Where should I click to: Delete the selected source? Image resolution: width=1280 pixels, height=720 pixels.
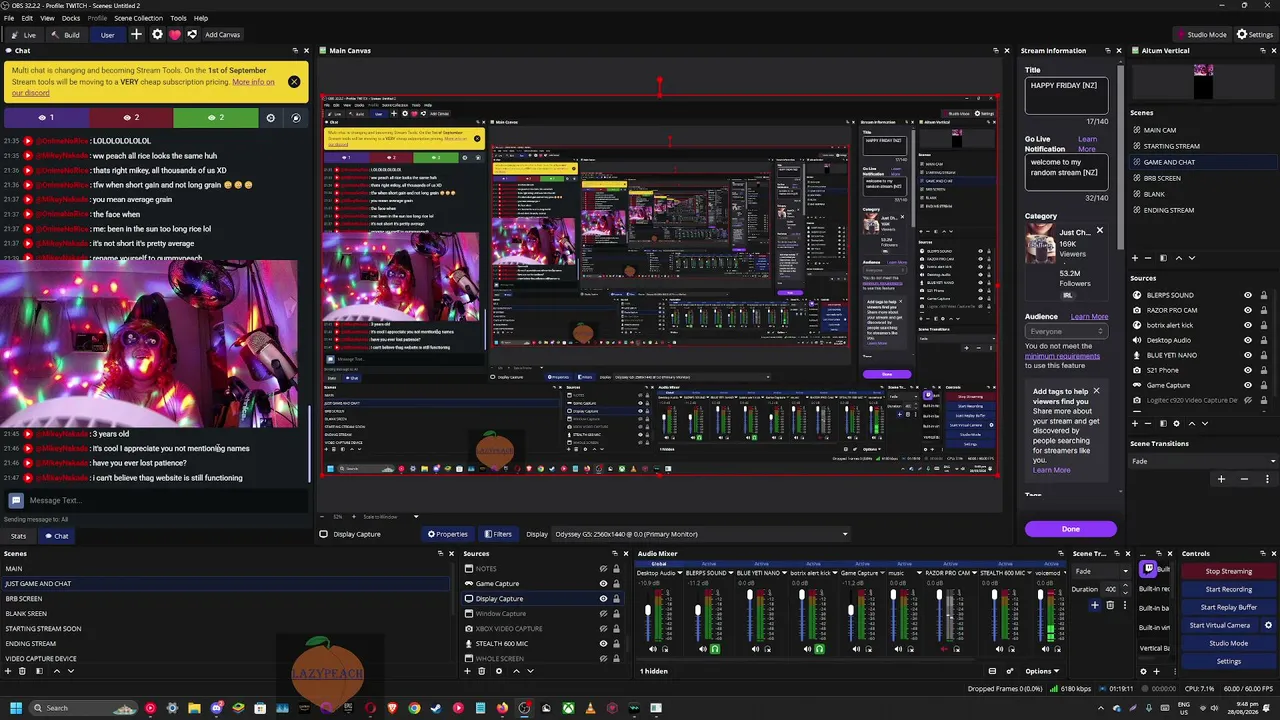pyautogui.click(x=481, y=671)
